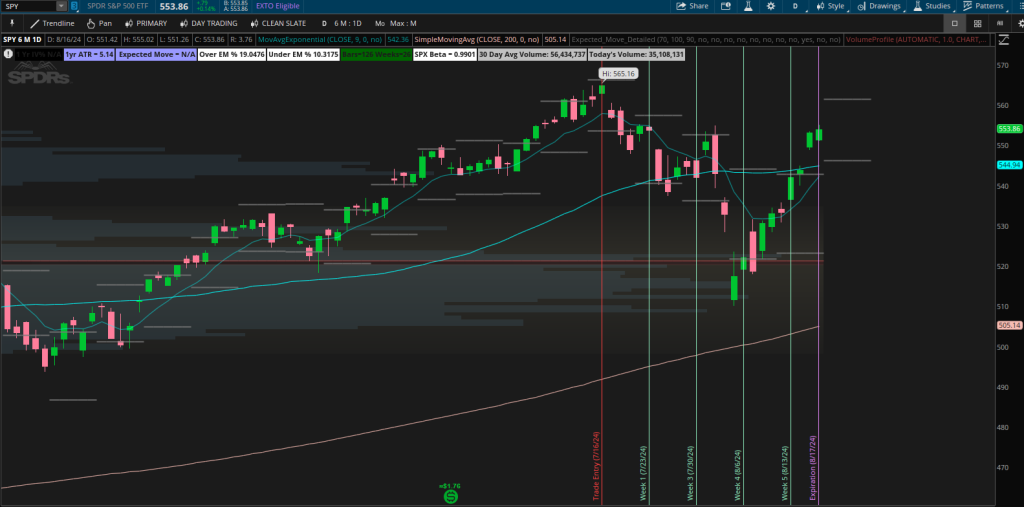The width and height of the screenshot is (1024, 507).
Task: Click the Hi: 565.16 price bubble
Action: pyautogui.click(x=618, y=74)
